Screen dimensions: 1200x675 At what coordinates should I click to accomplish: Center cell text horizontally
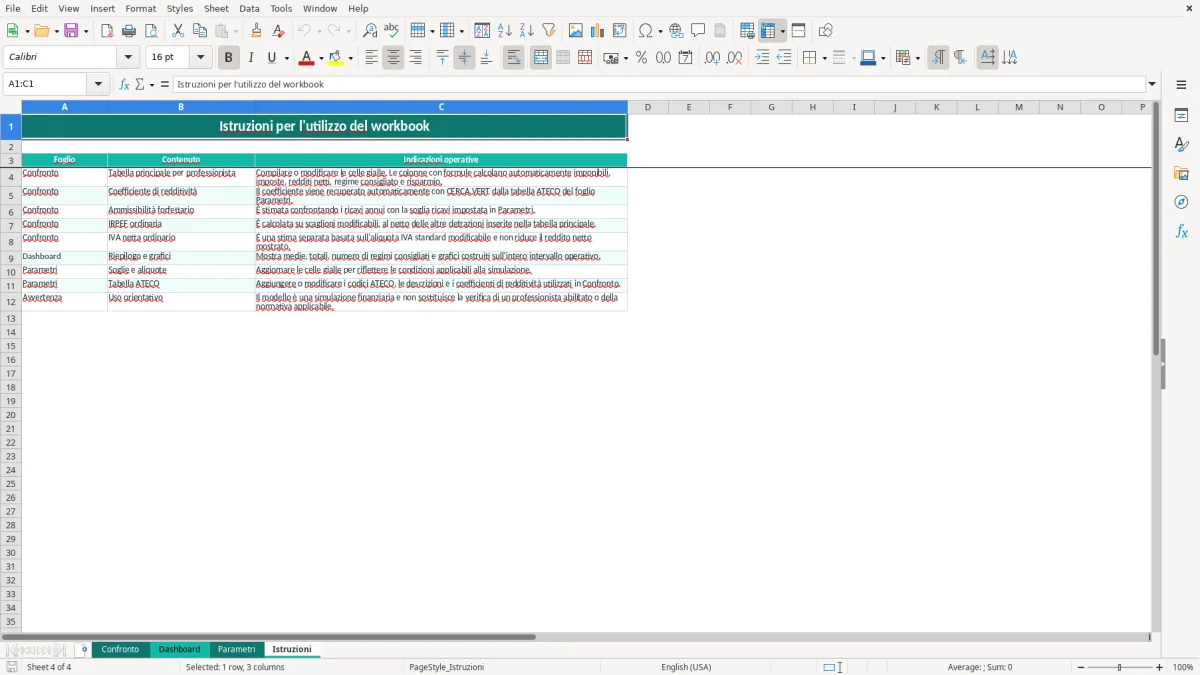click(x=393, y=58)
